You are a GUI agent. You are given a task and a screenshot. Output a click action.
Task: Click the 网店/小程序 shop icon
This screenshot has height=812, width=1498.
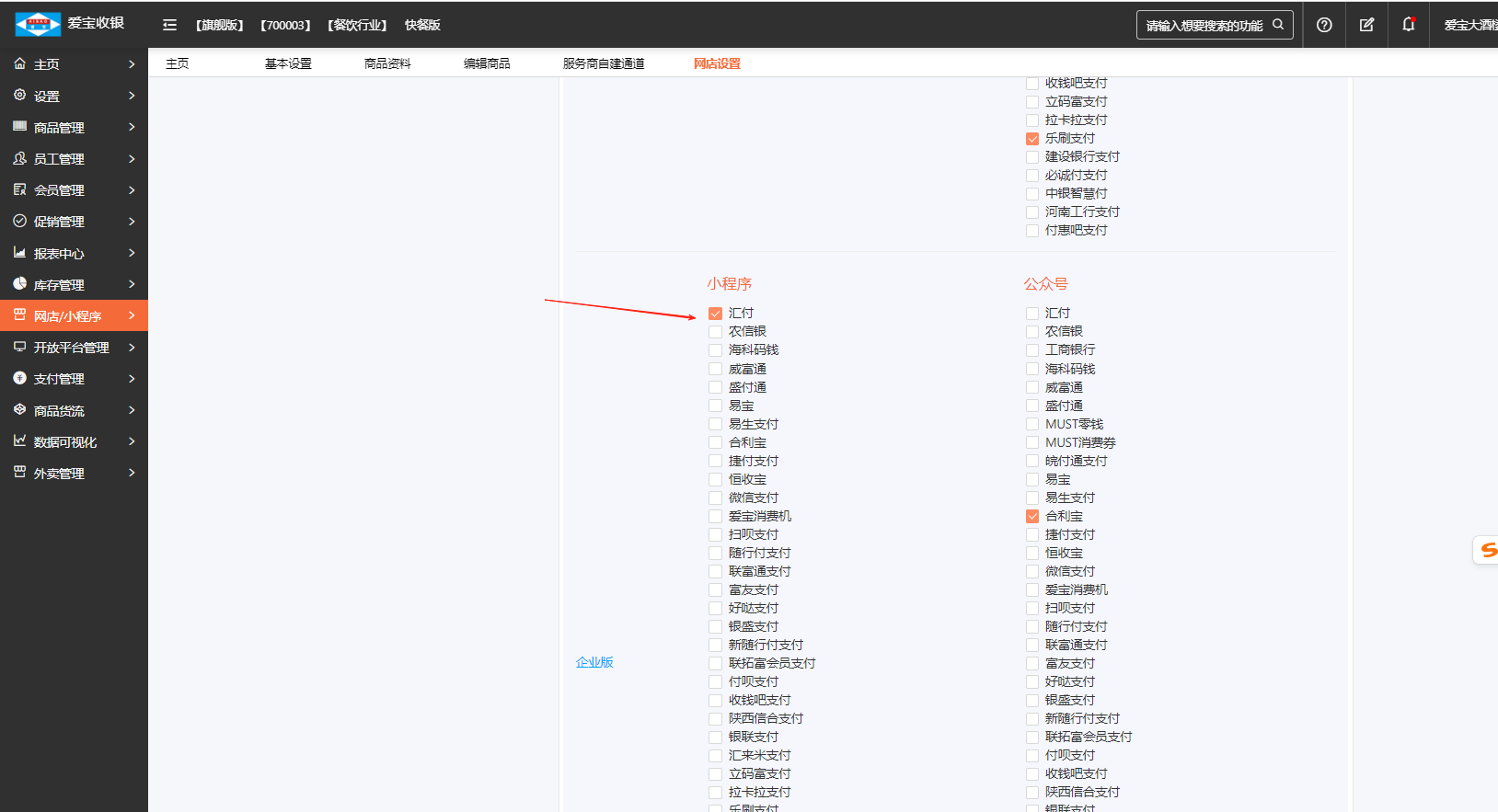[x=19, y=315]
